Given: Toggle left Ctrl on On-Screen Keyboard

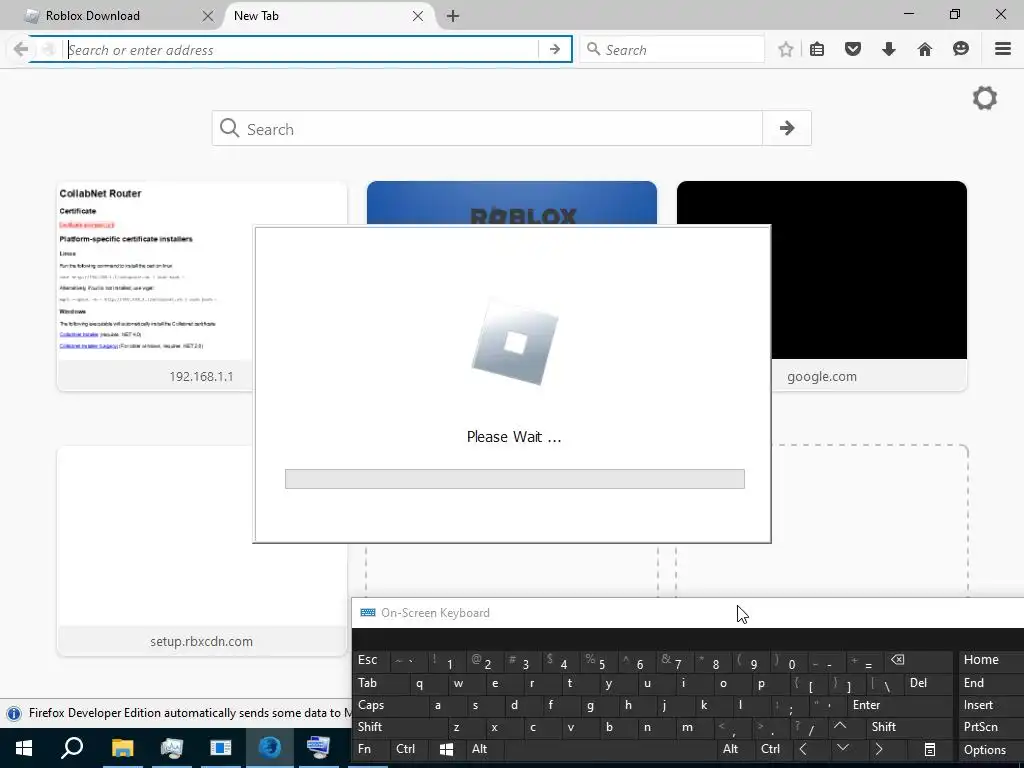Looking at the screenshot, I should point(408,749).
